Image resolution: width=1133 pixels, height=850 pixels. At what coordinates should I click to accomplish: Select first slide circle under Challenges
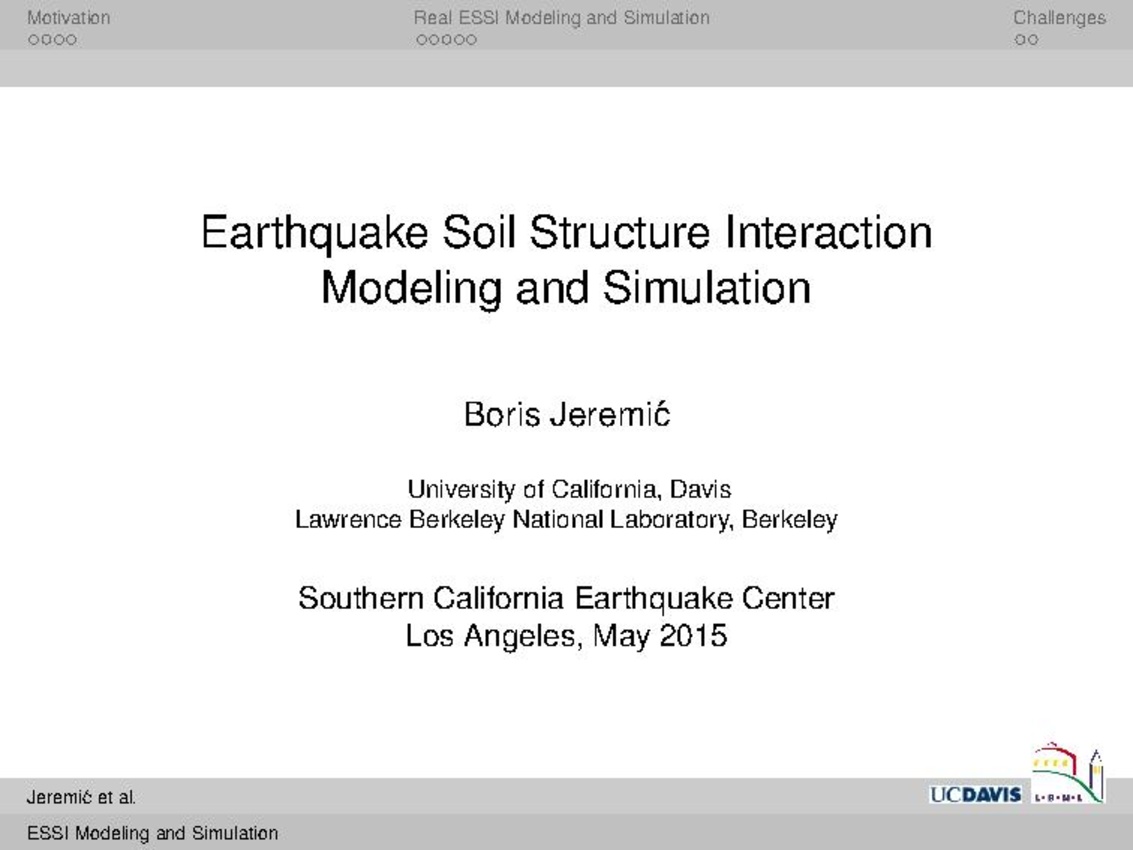click(x=1019, y=41)
